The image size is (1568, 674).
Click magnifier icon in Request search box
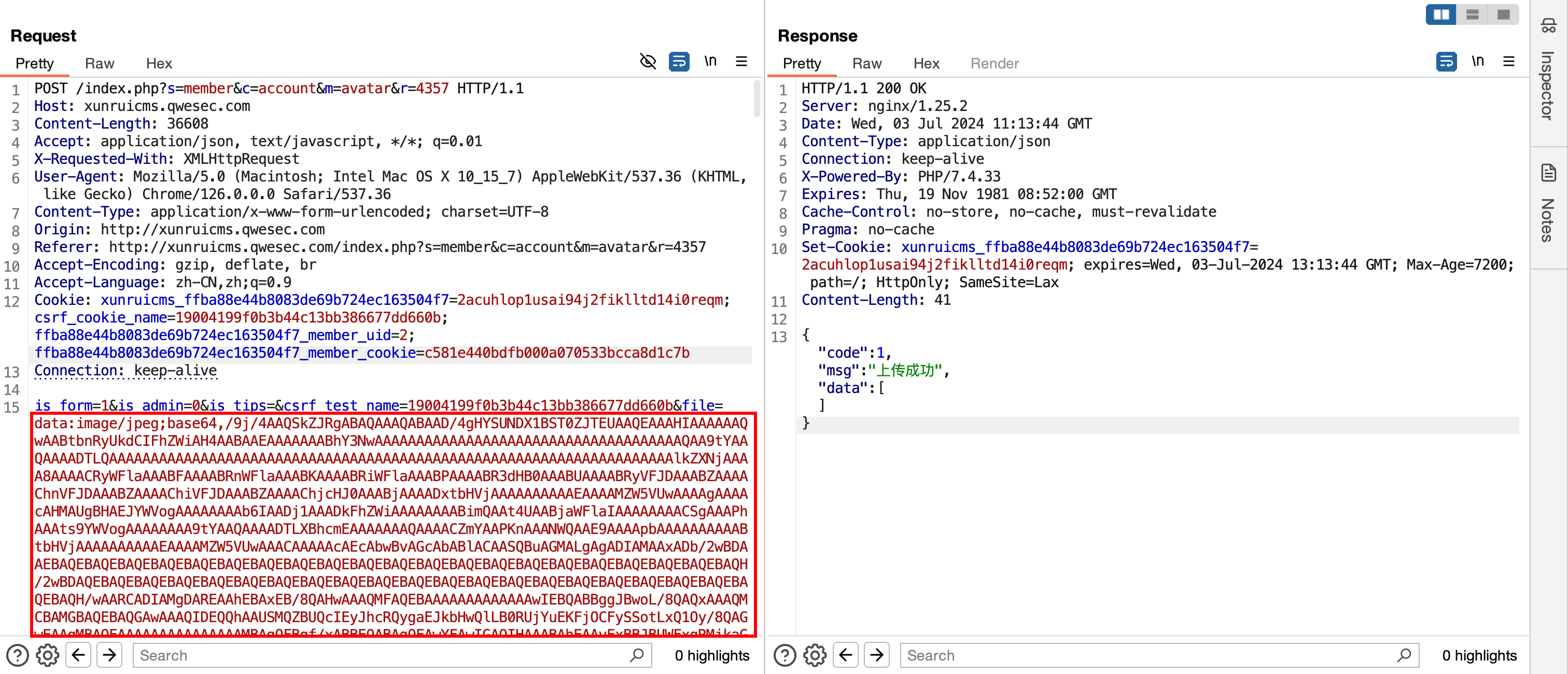coord(637,655)
